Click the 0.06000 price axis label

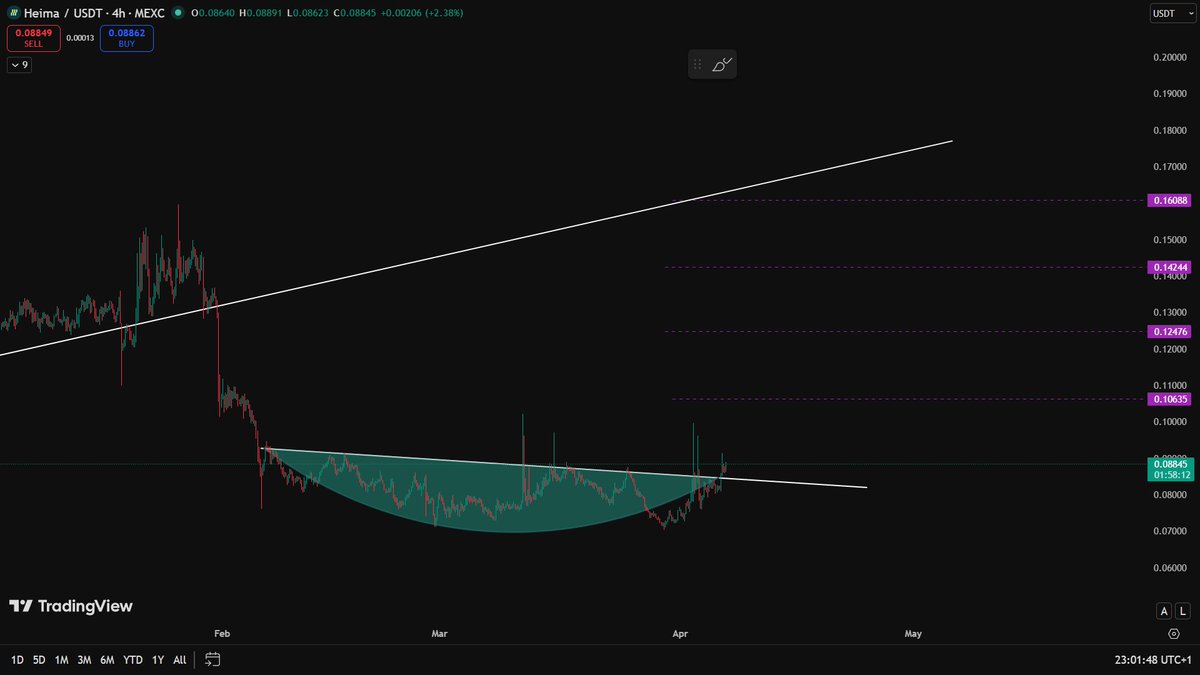(1170, 567)
